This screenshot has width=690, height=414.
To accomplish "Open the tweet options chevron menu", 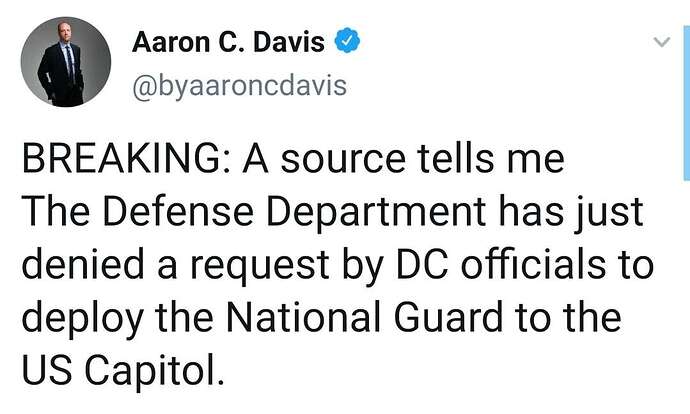I will (661, 42).
